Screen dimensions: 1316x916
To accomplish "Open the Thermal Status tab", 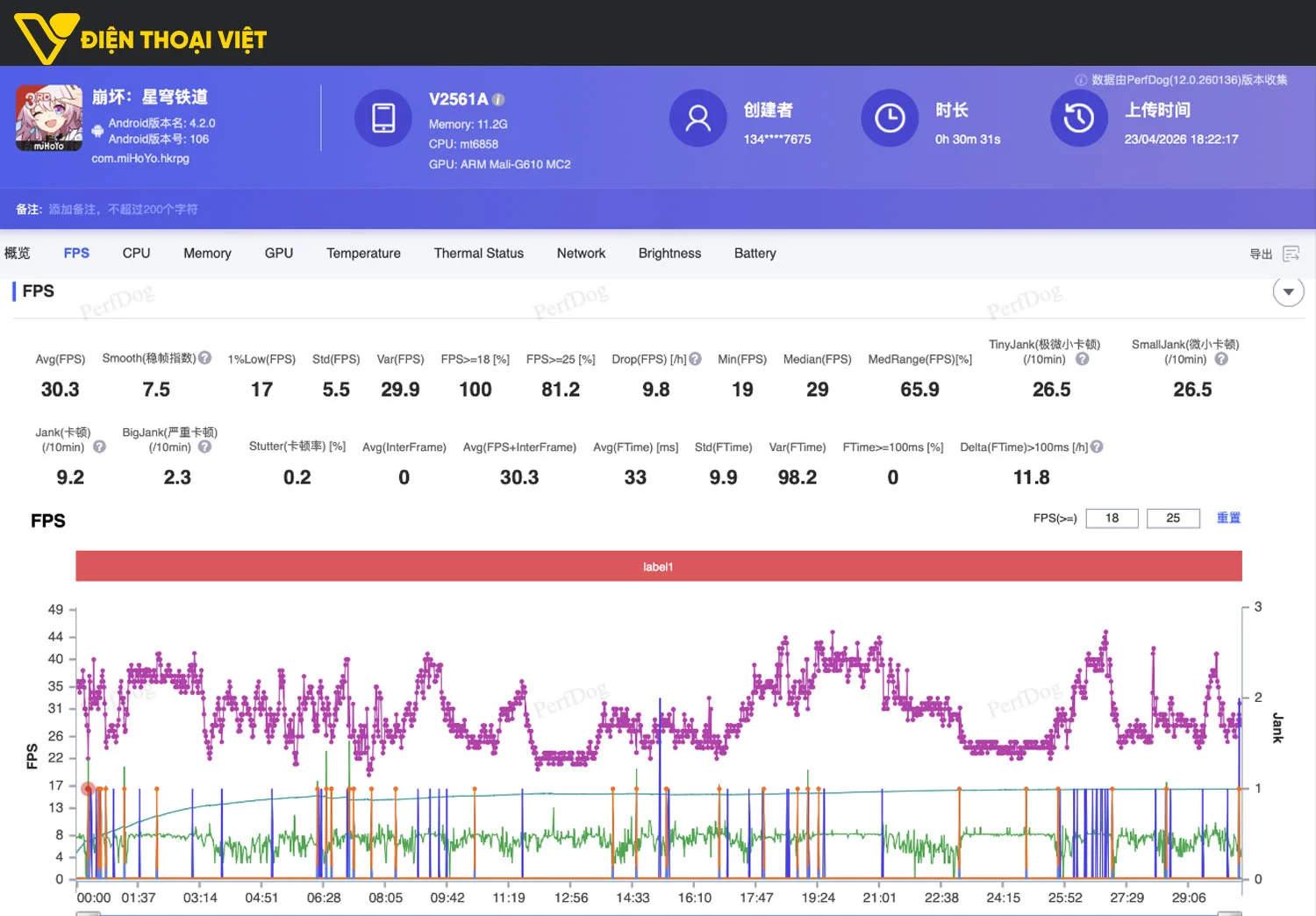I will tap(478, 253).
